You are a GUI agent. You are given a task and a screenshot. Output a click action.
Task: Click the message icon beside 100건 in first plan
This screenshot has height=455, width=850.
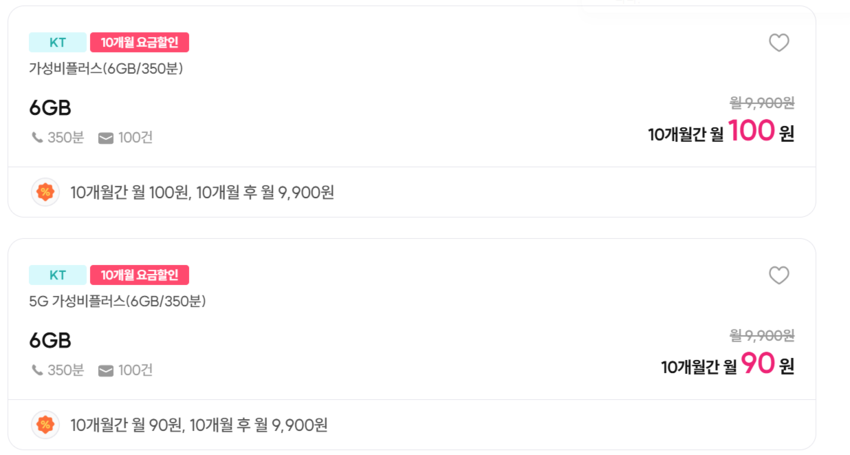click(x=106, y=138)
